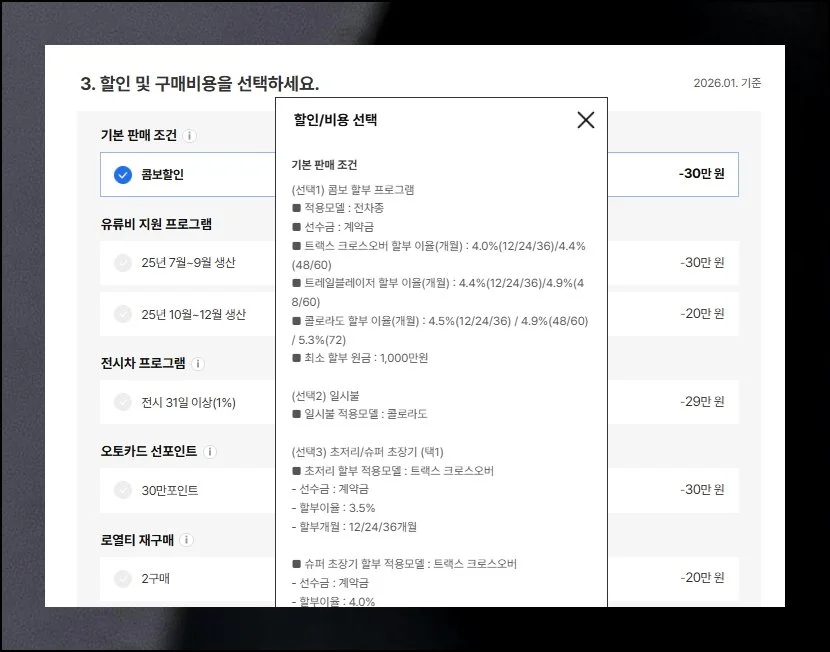Image resolution: width=830 pixels, height=652 pixels.
Task: Uncheck the 콤보할인 checkbox
Action: 123,175
